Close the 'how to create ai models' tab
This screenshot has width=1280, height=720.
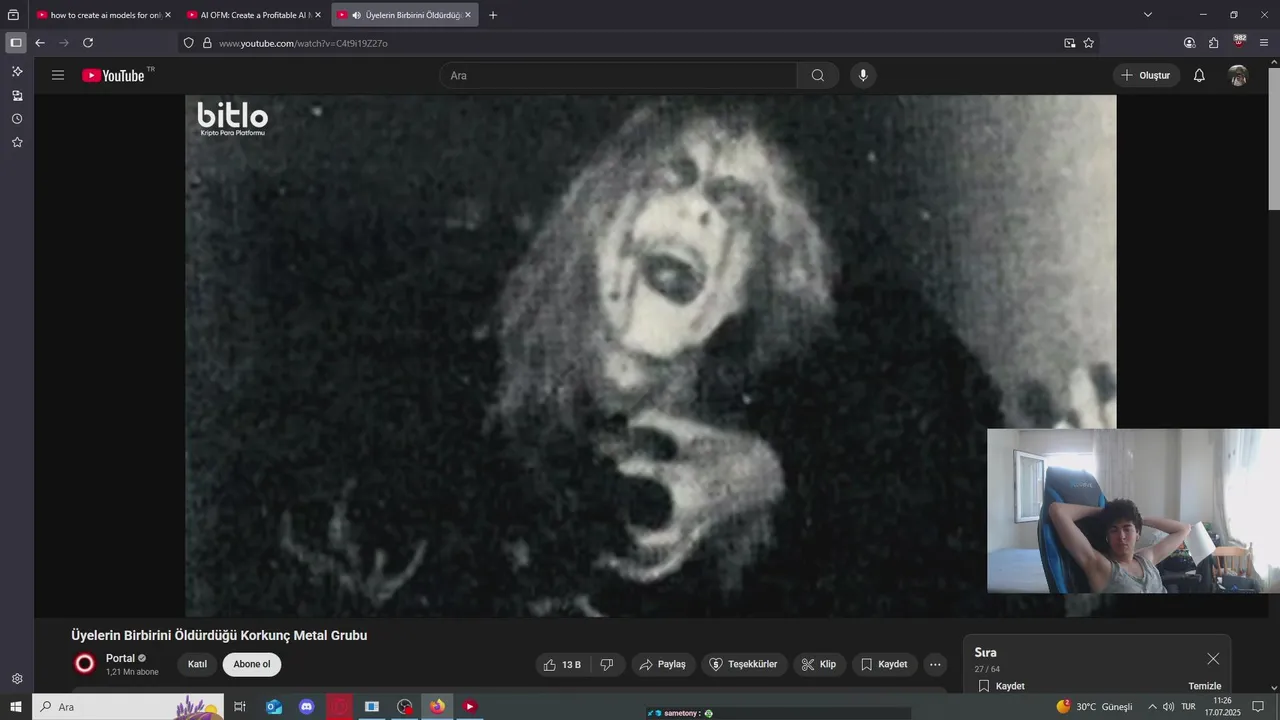167,15
